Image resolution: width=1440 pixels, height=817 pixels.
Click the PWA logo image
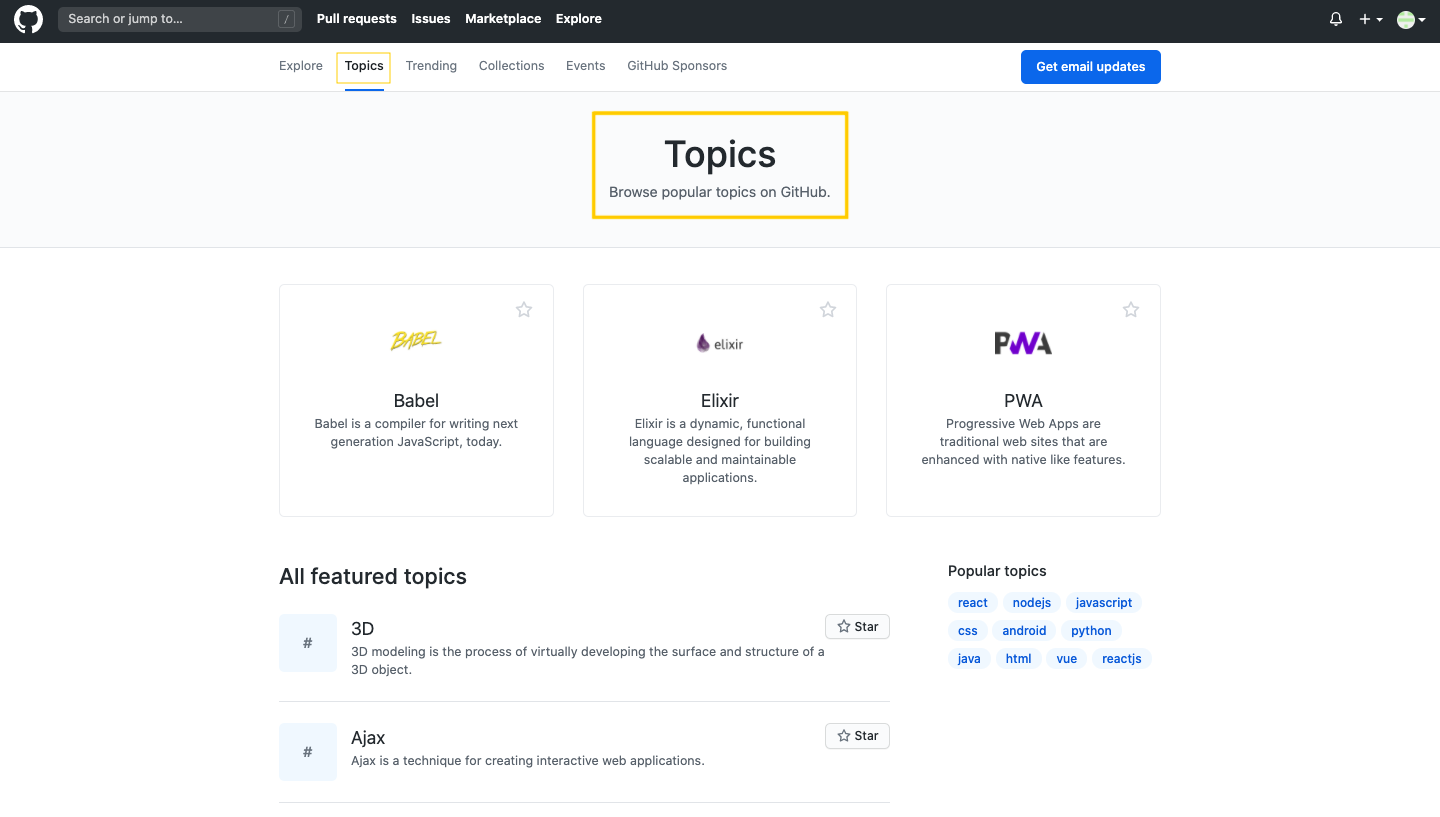tap(1023, 343)
